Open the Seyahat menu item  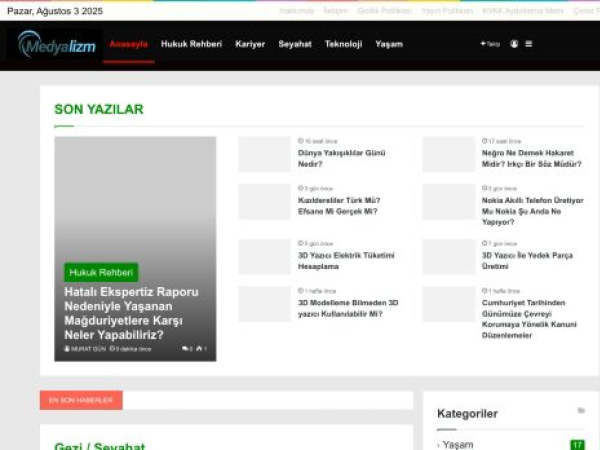[295, 44]
